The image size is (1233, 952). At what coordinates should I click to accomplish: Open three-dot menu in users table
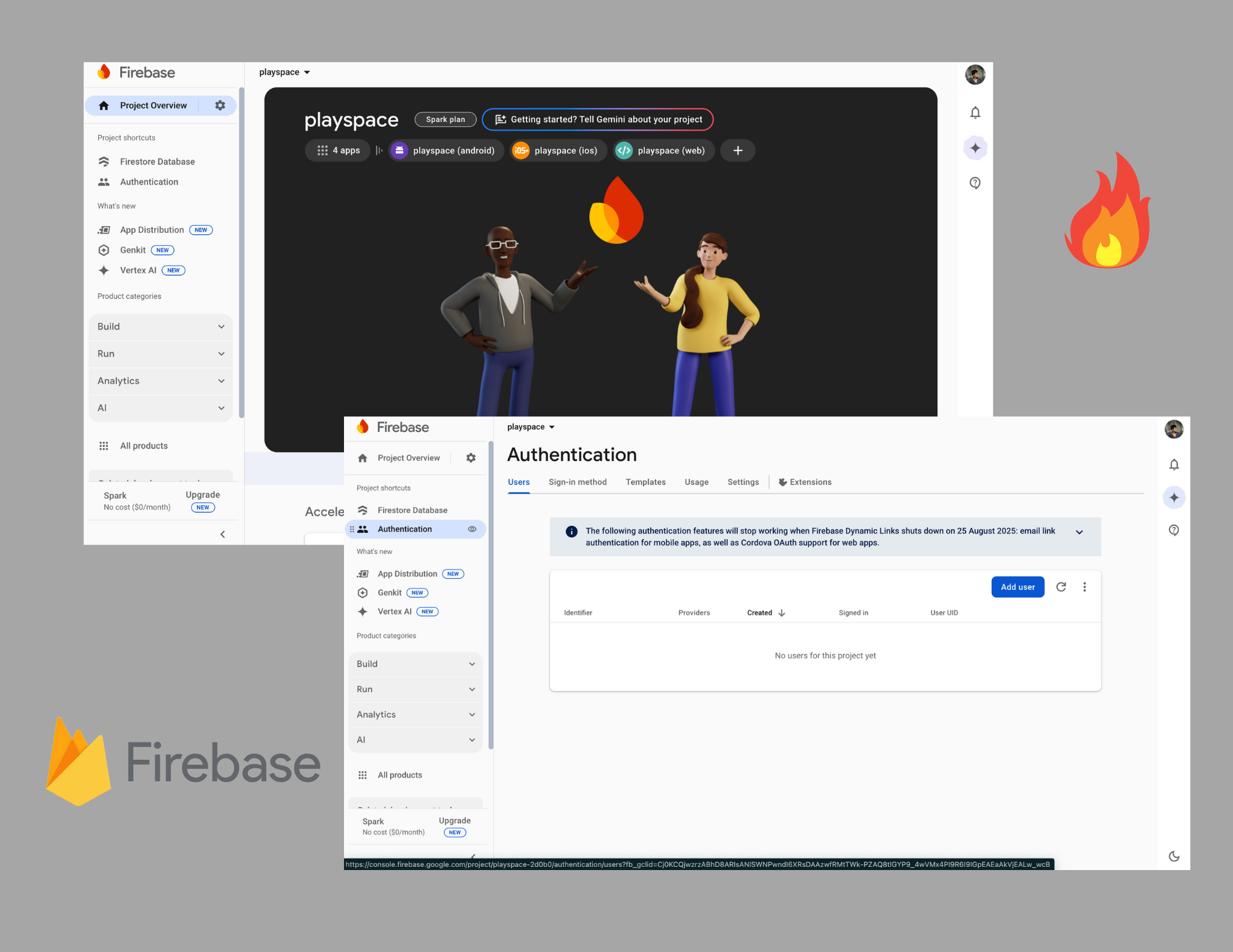pyautogui.click(x=1084, y=587)
